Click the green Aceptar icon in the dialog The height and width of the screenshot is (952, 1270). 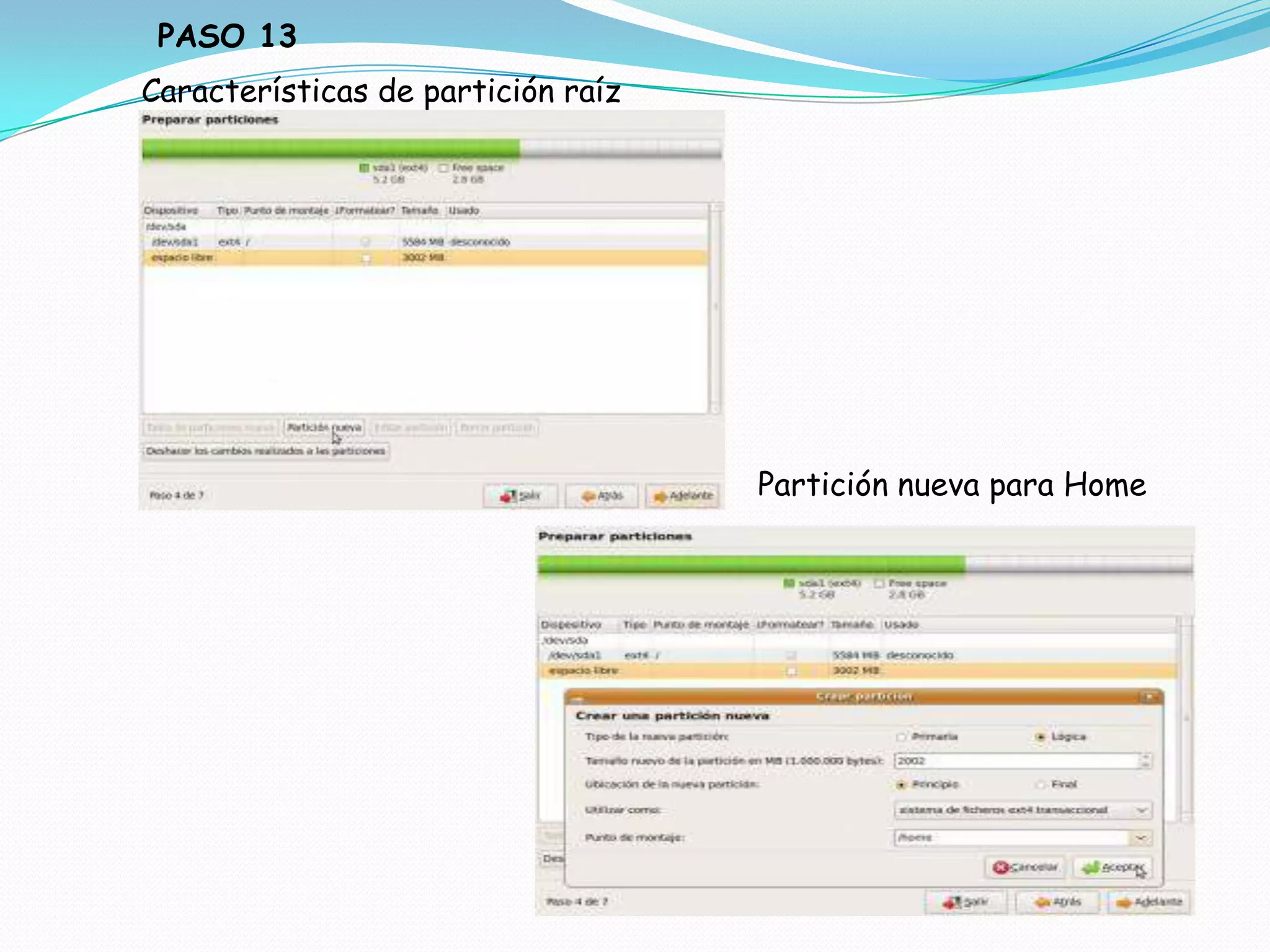point(1091,867)
